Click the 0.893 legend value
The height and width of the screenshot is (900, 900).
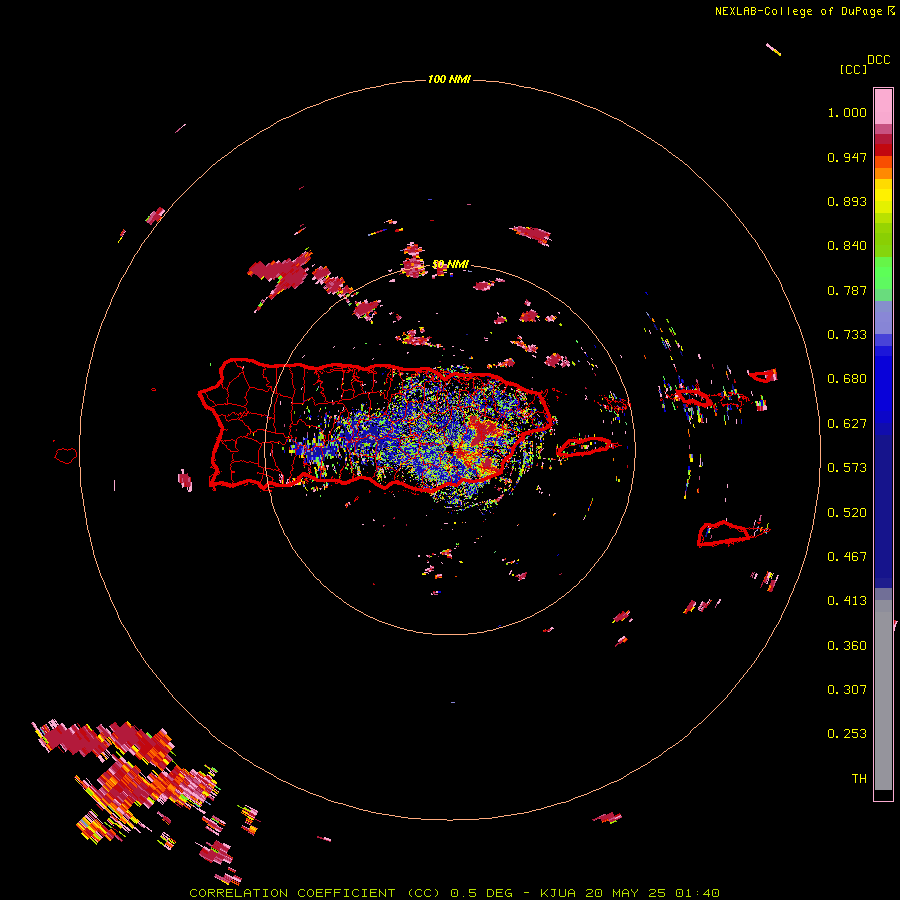point(847,201)
